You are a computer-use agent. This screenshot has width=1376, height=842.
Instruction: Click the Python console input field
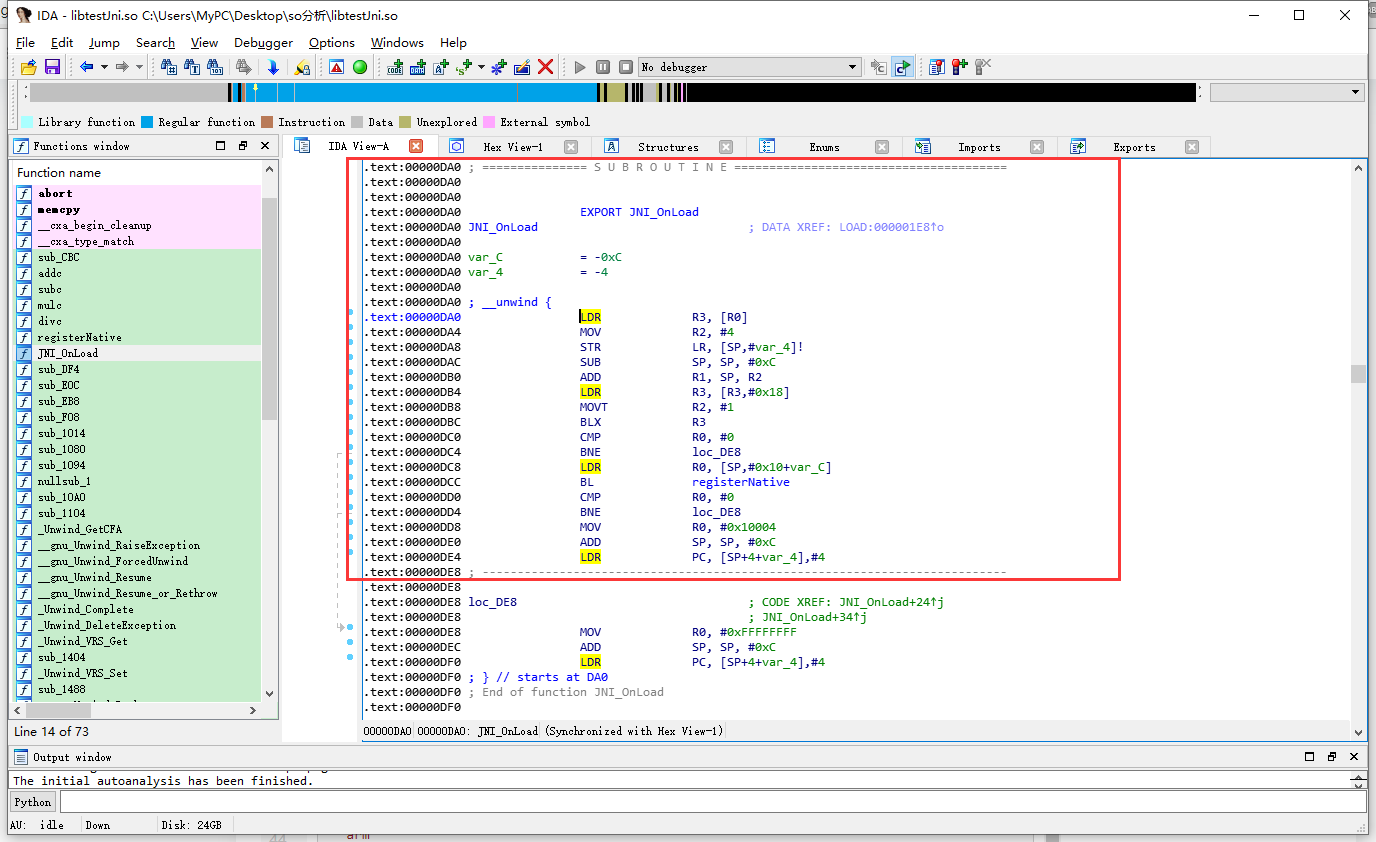tap(713, 802)
